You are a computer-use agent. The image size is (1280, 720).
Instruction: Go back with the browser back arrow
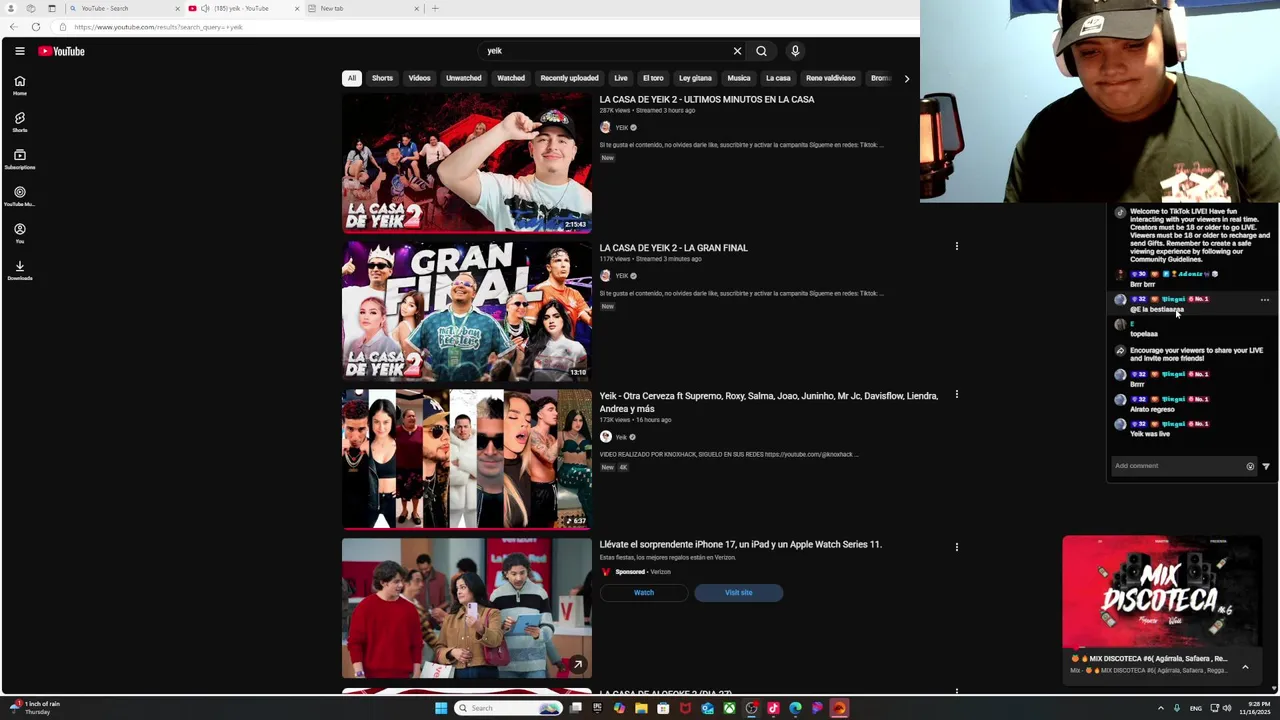click(13, 27)
